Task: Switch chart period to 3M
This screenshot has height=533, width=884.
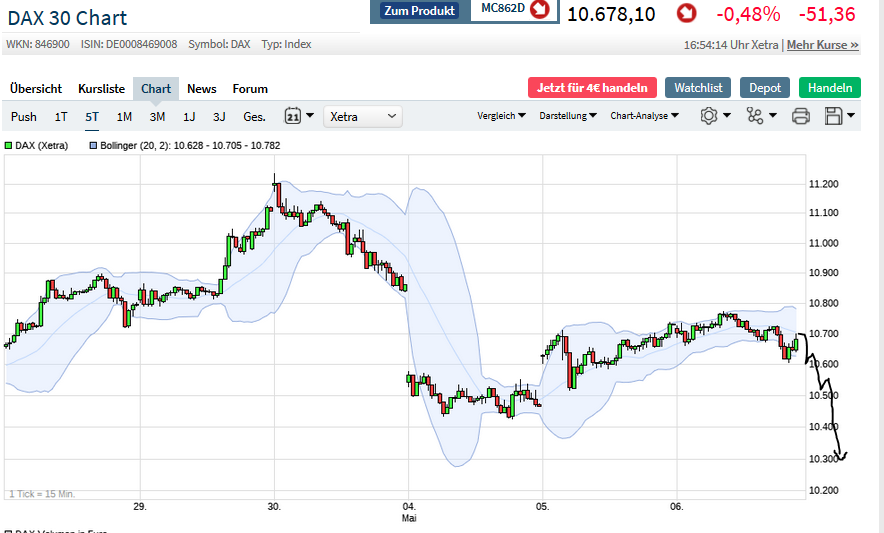Action: pyautogui.click(x=157, y=117)
